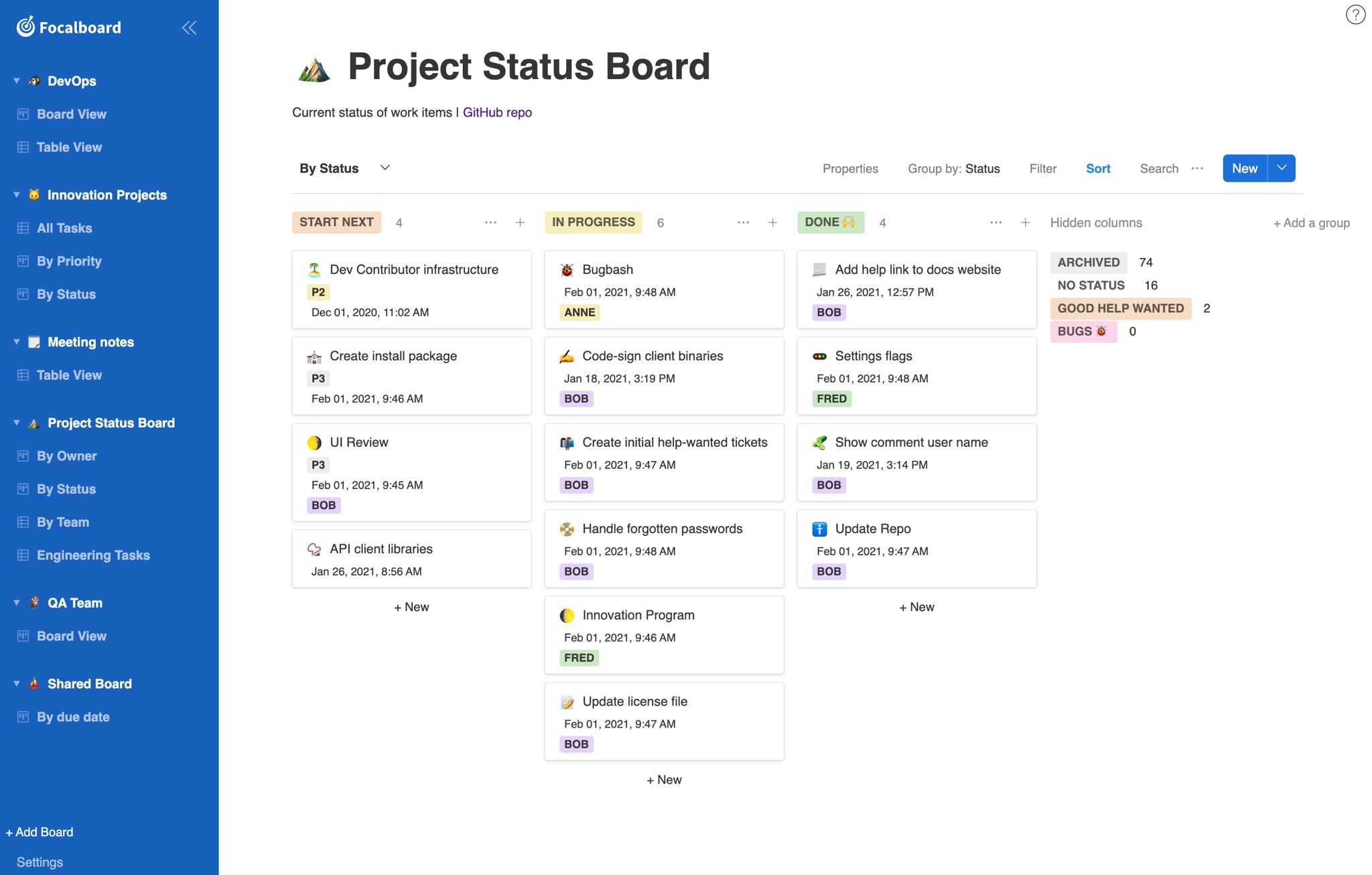This screenshot has width=1372, height=875.
Task: Select the Filter toolbar item
Action: click(x=1043, y=168)
